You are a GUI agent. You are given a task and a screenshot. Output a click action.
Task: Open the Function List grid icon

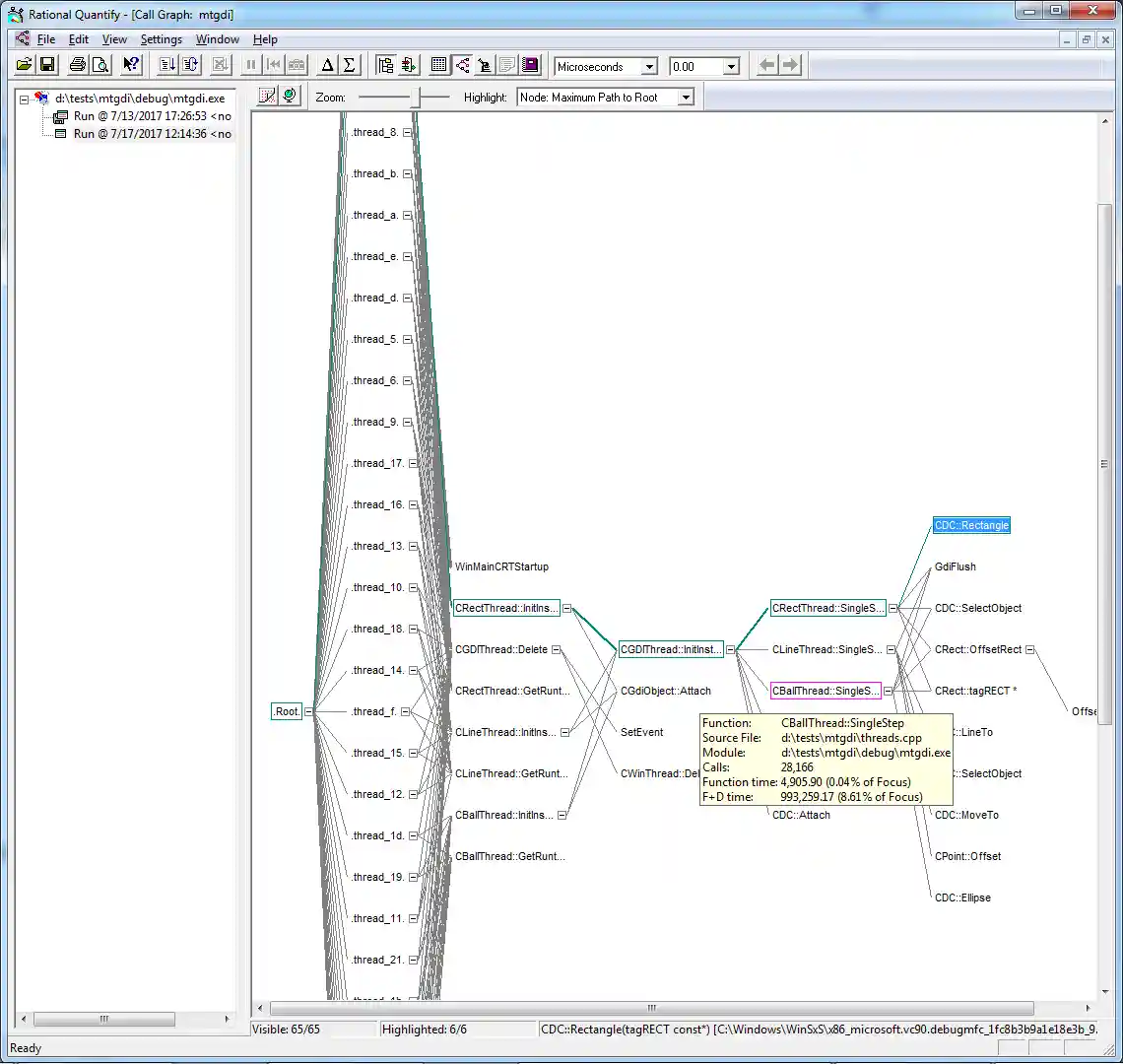tap(439, 66)
